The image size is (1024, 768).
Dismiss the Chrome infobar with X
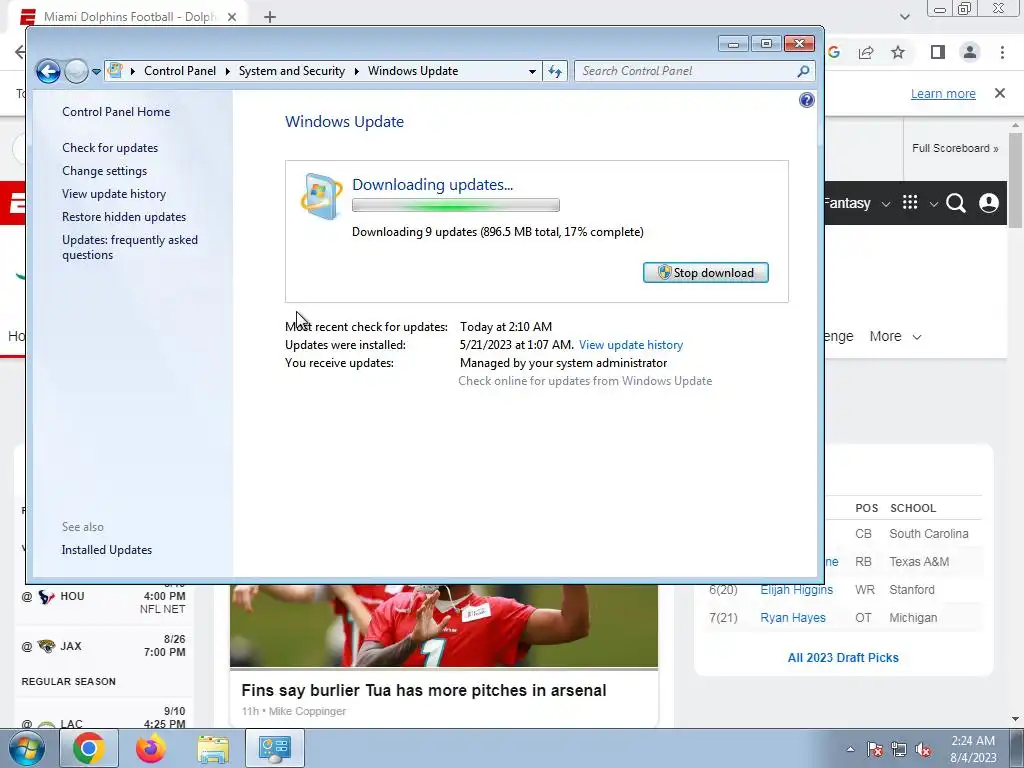click(x=1000, y=93)
